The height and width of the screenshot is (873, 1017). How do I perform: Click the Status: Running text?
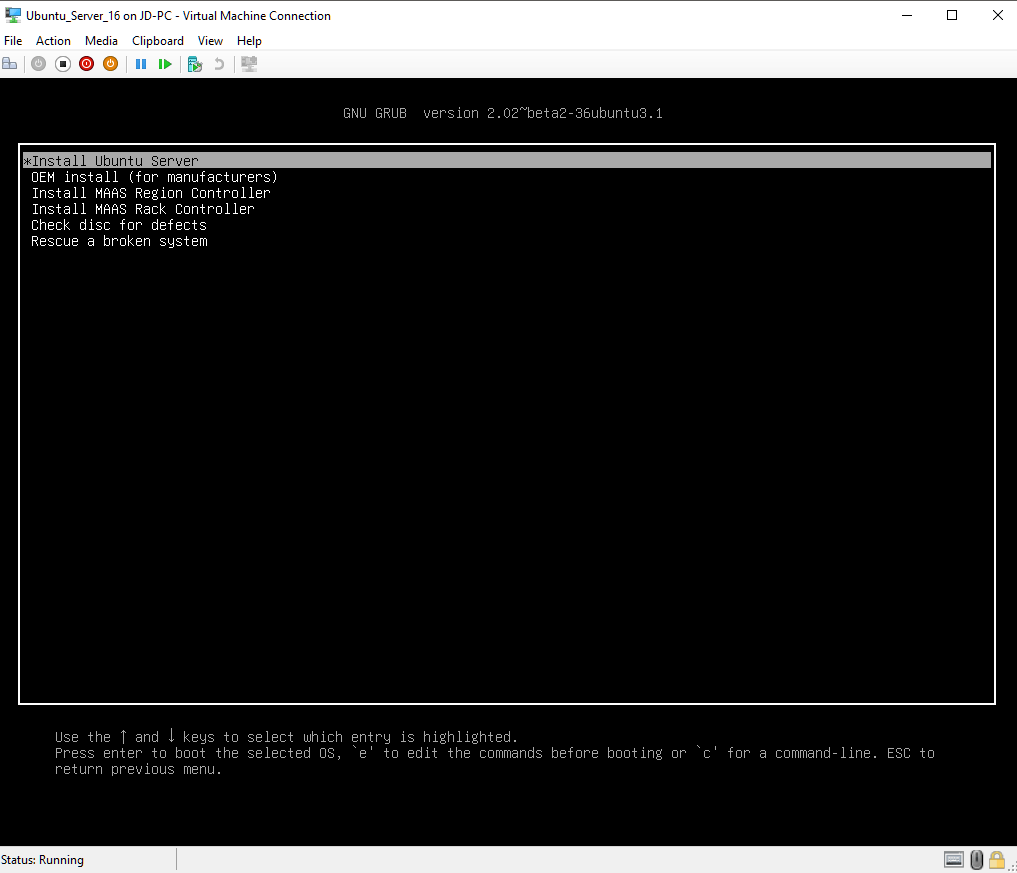pos(43,860)
